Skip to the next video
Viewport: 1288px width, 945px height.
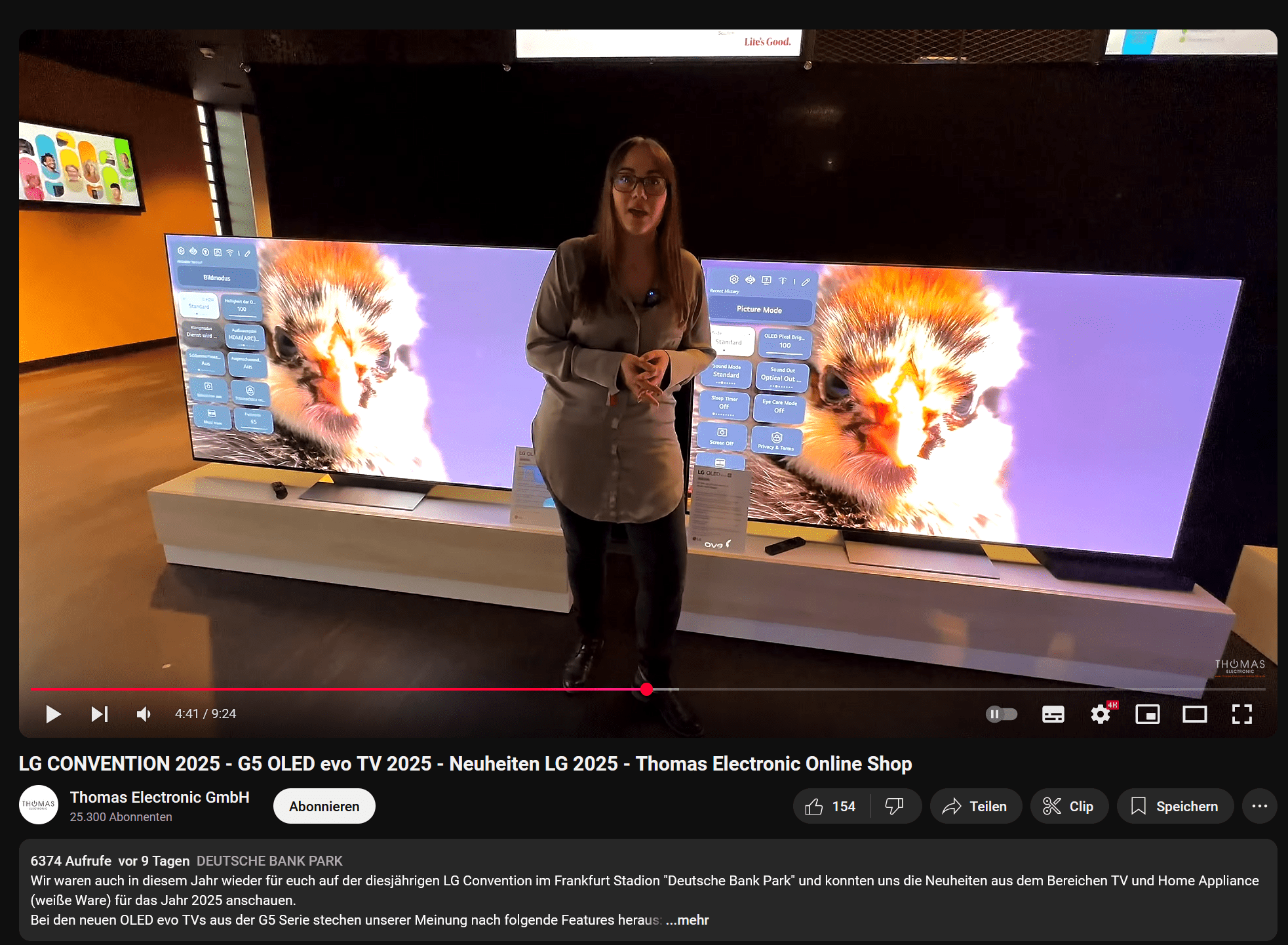[100, 714]
